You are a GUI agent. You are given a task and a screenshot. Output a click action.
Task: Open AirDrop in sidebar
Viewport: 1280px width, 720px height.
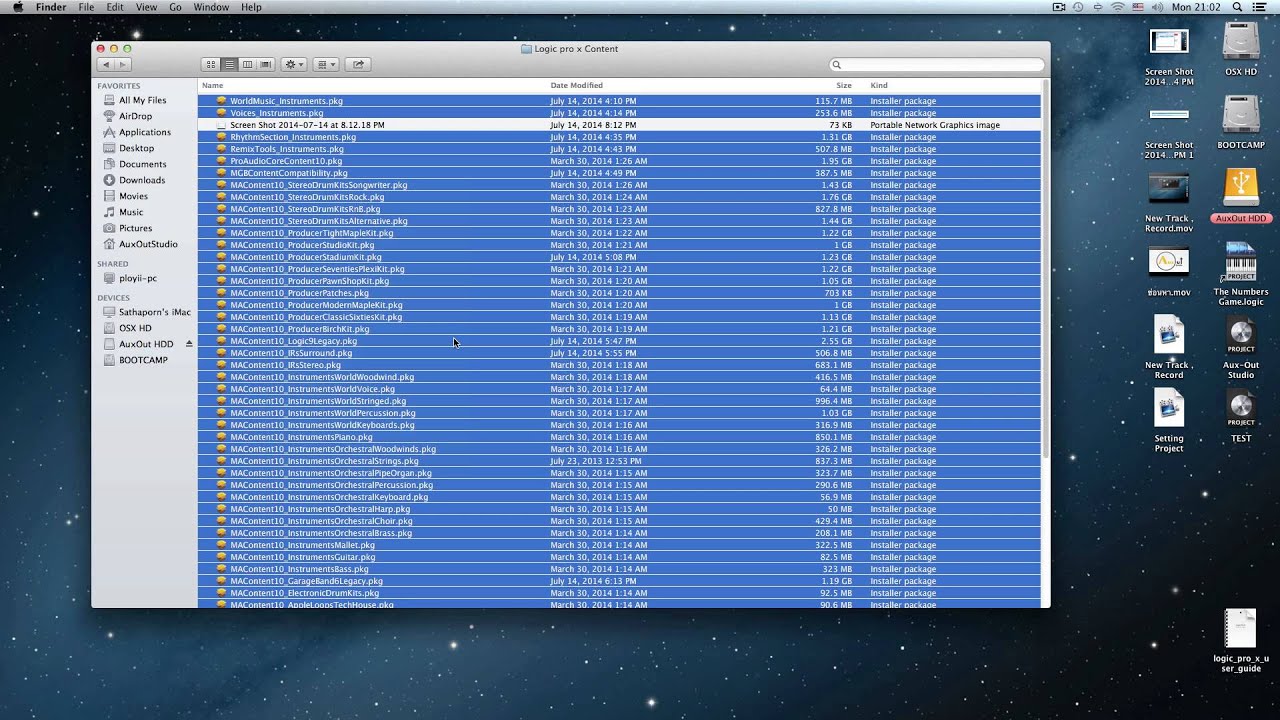point(136,116)
